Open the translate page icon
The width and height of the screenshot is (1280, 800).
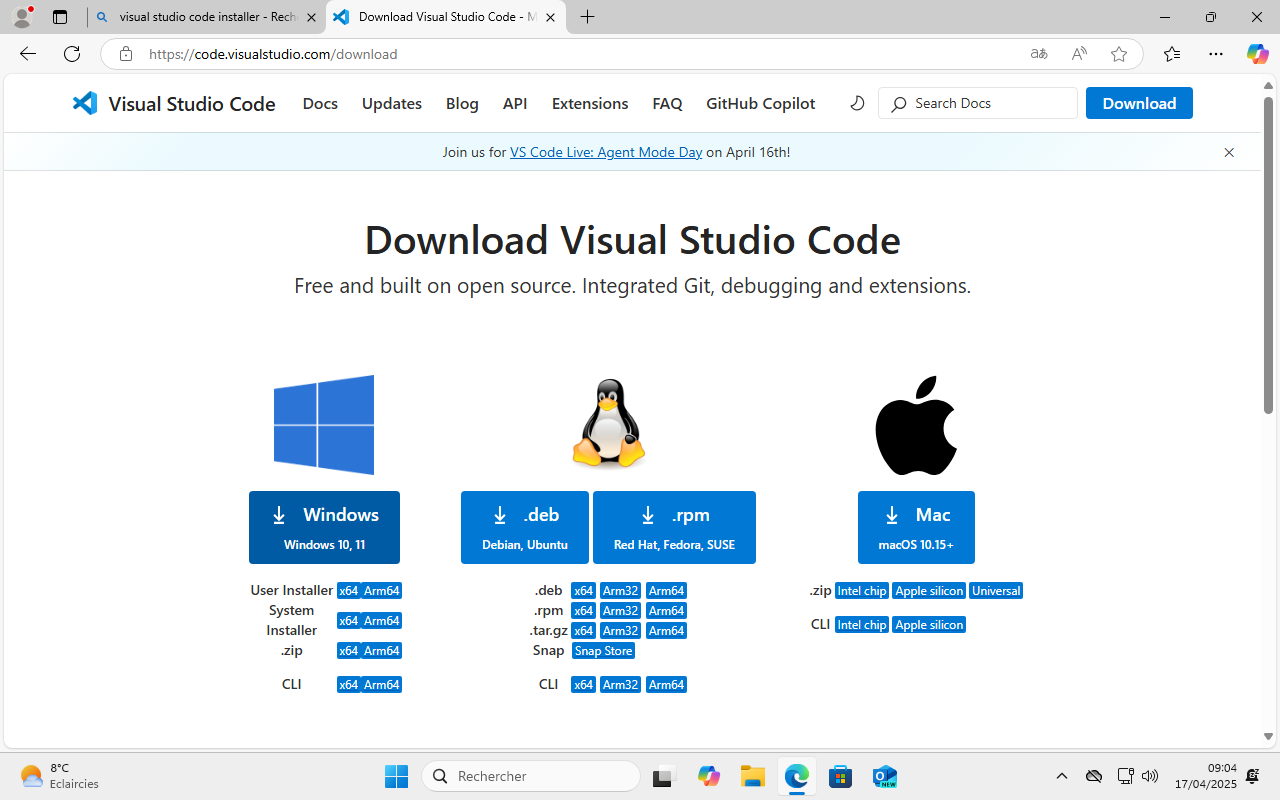click(x=1039, y=54)
